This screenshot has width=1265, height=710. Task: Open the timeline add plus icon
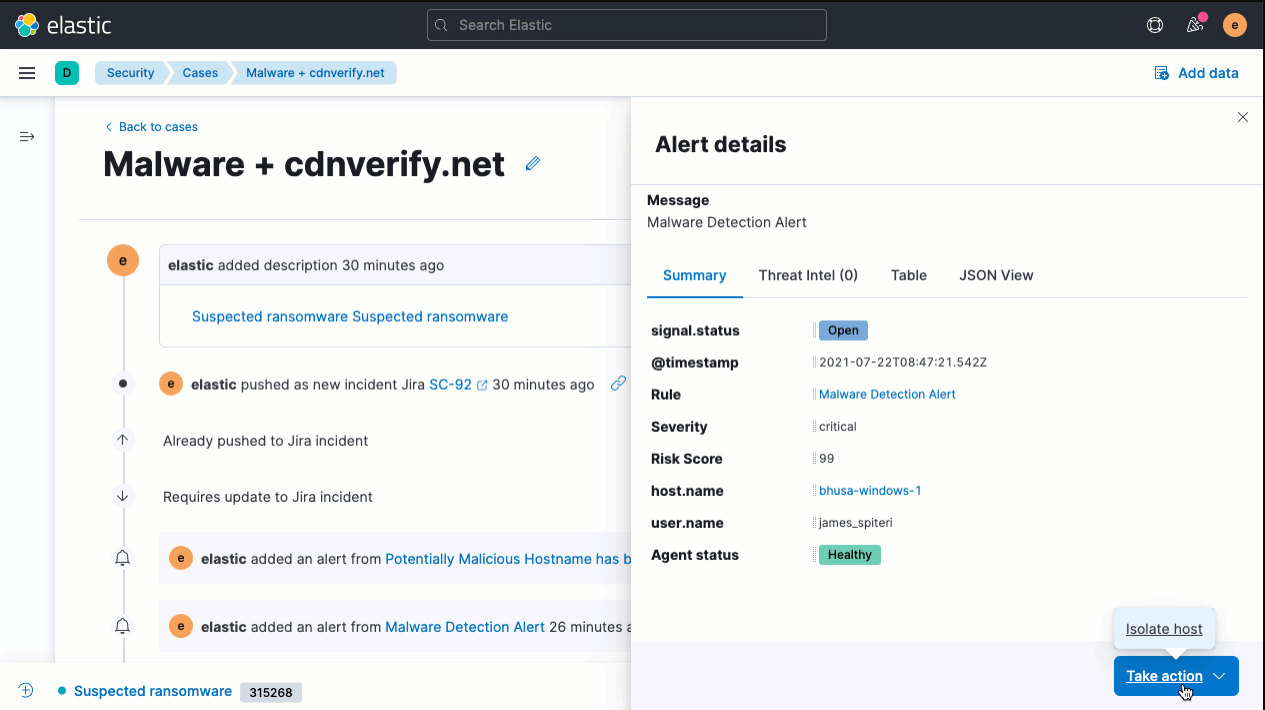point(26,690)
